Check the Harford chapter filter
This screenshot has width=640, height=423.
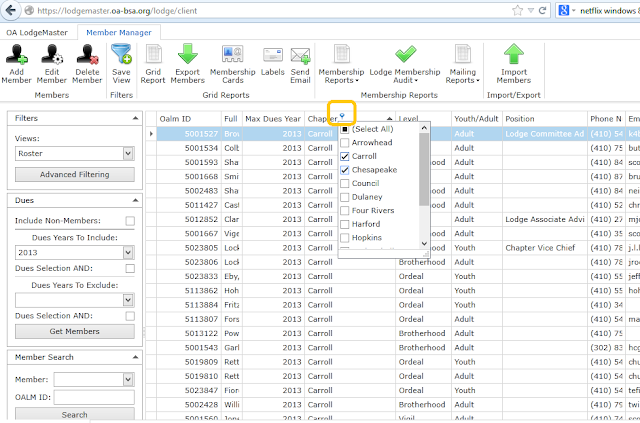345,224
